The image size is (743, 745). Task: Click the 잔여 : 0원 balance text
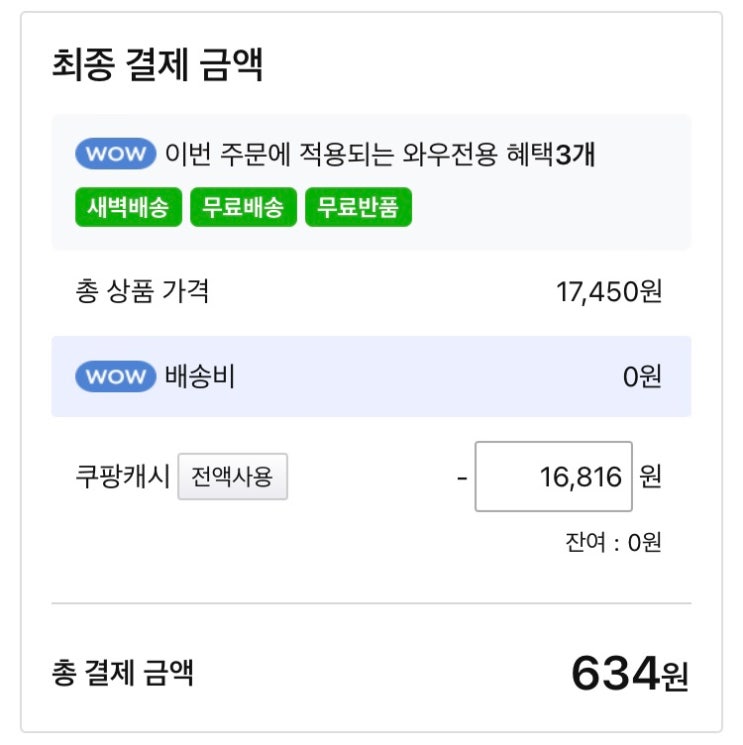point(613,543)
